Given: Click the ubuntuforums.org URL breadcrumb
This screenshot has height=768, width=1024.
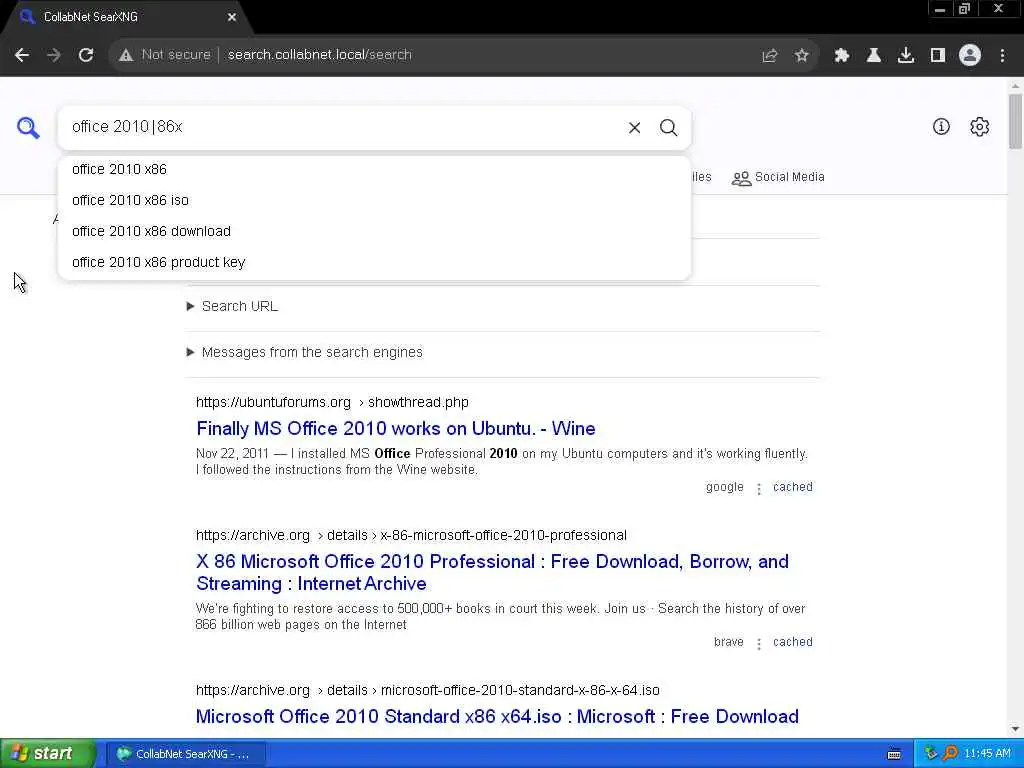Looking at the screenshot, I should (x=332, y=402).
